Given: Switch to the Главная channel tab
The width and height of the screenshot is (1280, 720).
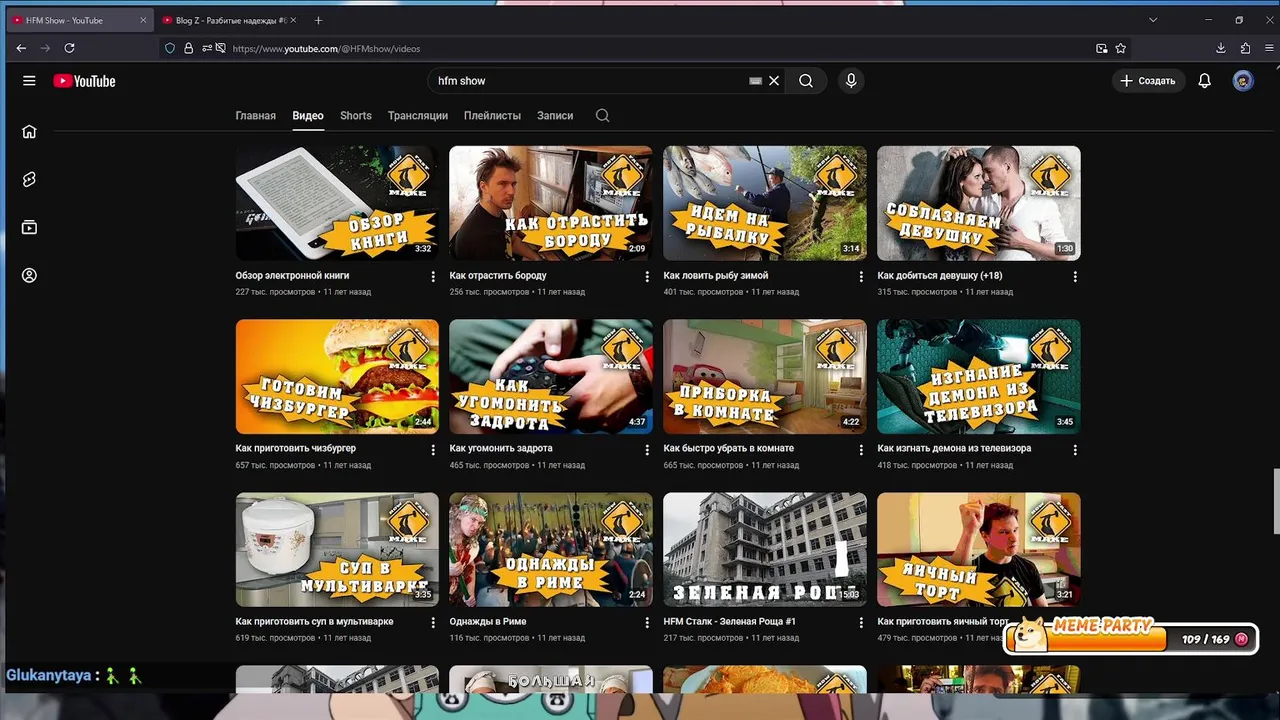Looking at the screenshot, I should pos(255,115).
